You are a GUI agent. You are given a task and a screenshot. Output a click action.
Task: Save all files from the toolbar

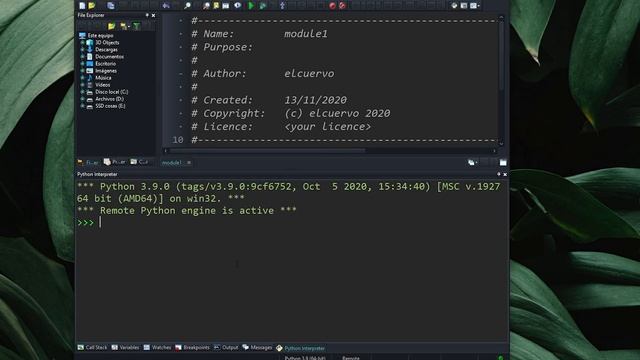point(111,5)
